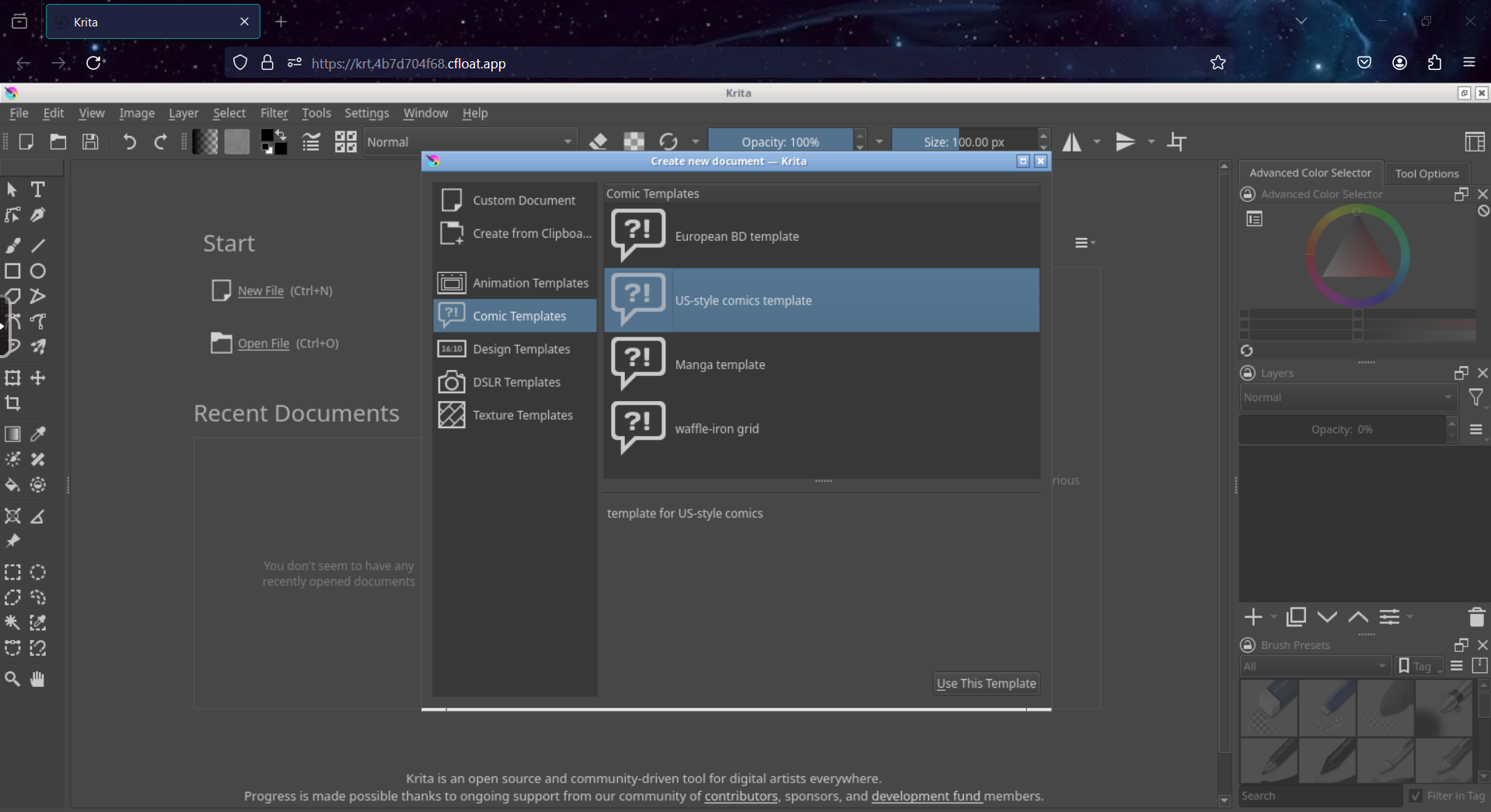This screenshot has width=1491, height=812.
Task: Expand the reload preset arrow dropdown
Action: pos(696,142)
